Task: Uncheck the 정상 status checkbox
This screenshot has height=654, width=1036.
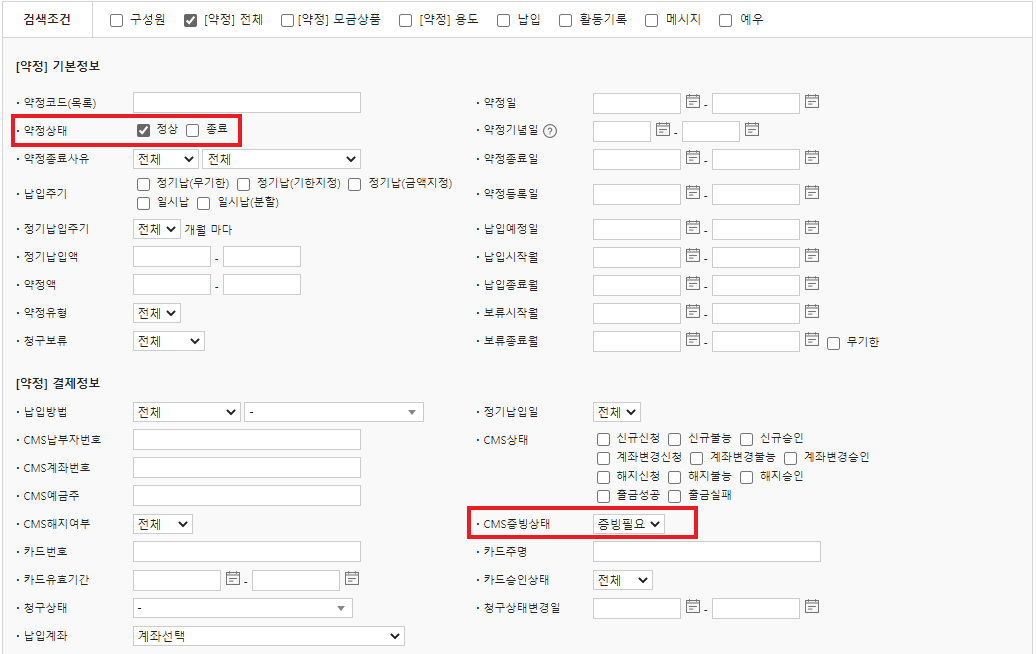Action: click(x=144, y=130)
